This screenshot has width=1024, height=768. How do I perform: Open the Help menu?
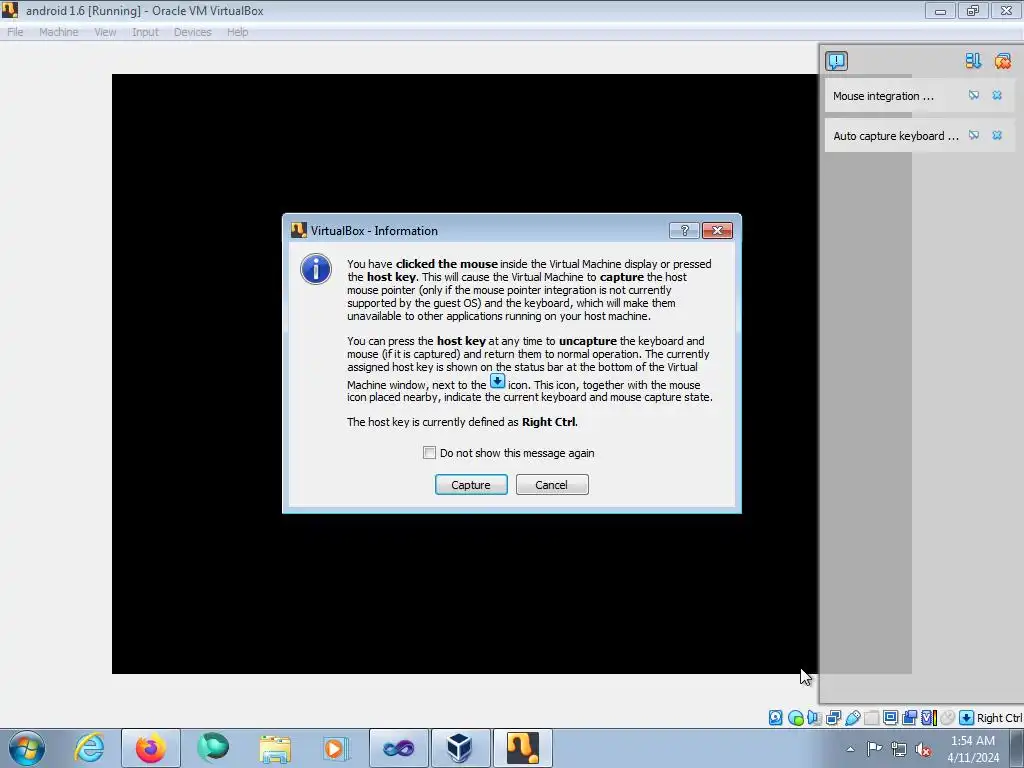238,32
